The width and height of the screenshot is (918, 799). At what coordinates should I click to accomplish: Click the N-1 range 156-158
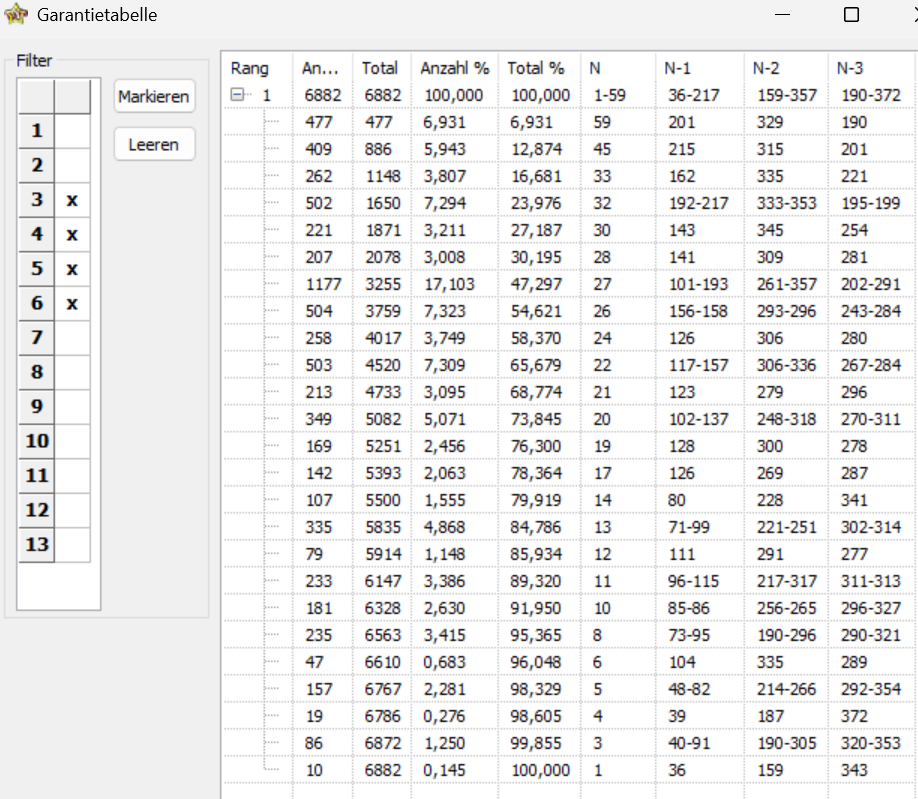[698, 311]
